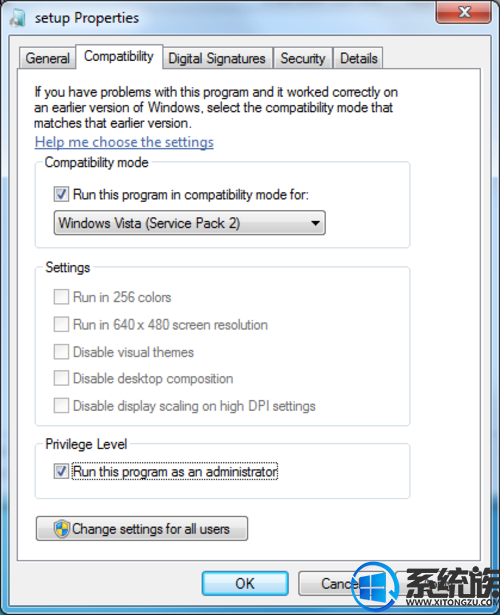This screenshot has height=615, width=500.
Task: Click the Windows logo watermark icon
Action: pyautogui.click(x=375, y=586)
